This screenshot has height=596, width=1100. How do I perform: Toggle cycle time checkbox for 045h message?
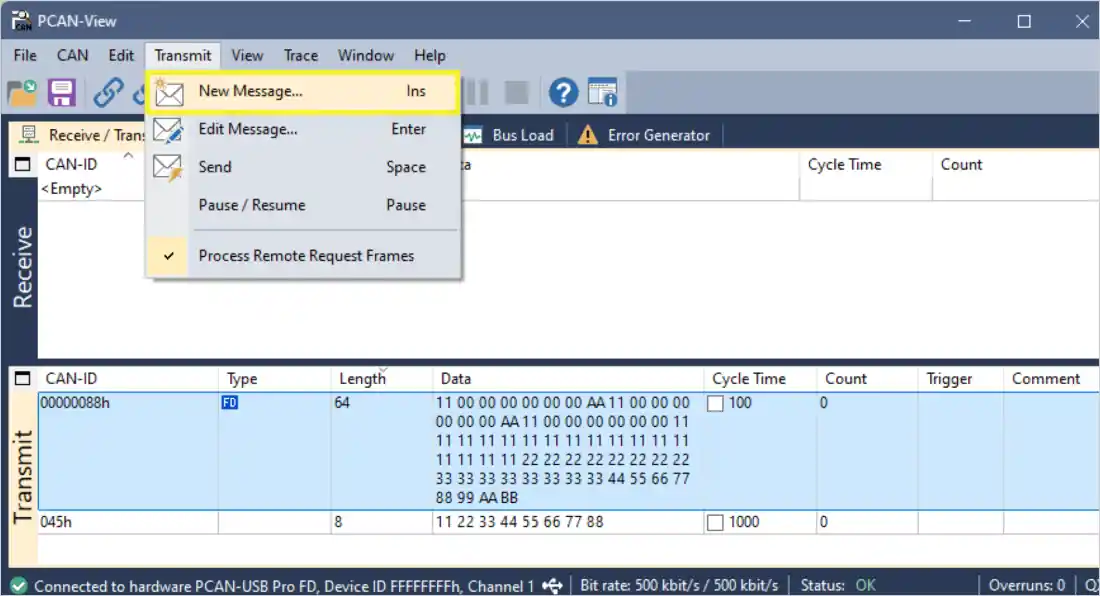[x=715, y=522]
